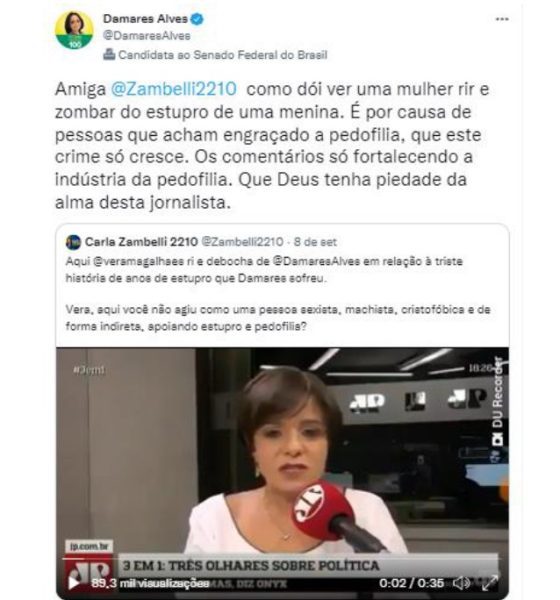Viewport: 560px width, 600px height.
Task: Open the quoted tweet date 8 de set
Action: click(315, 242)
